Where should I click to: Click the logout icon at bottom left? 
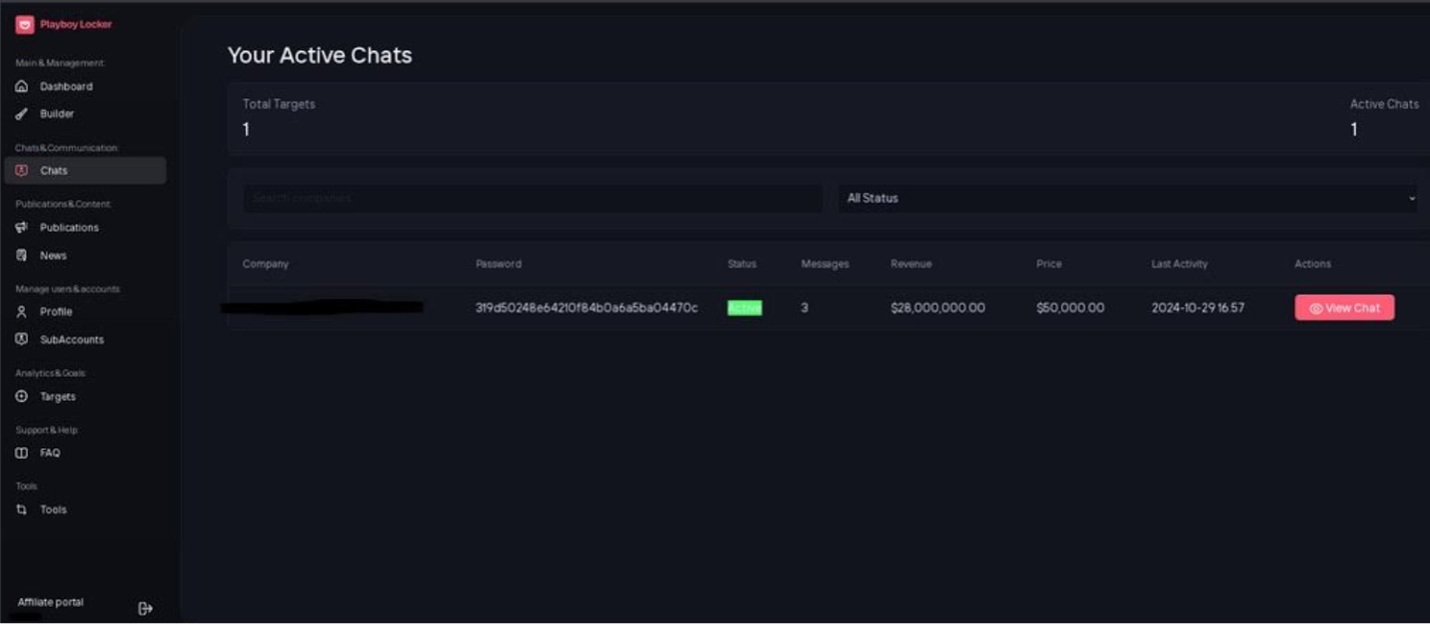[x=145, y=608]
